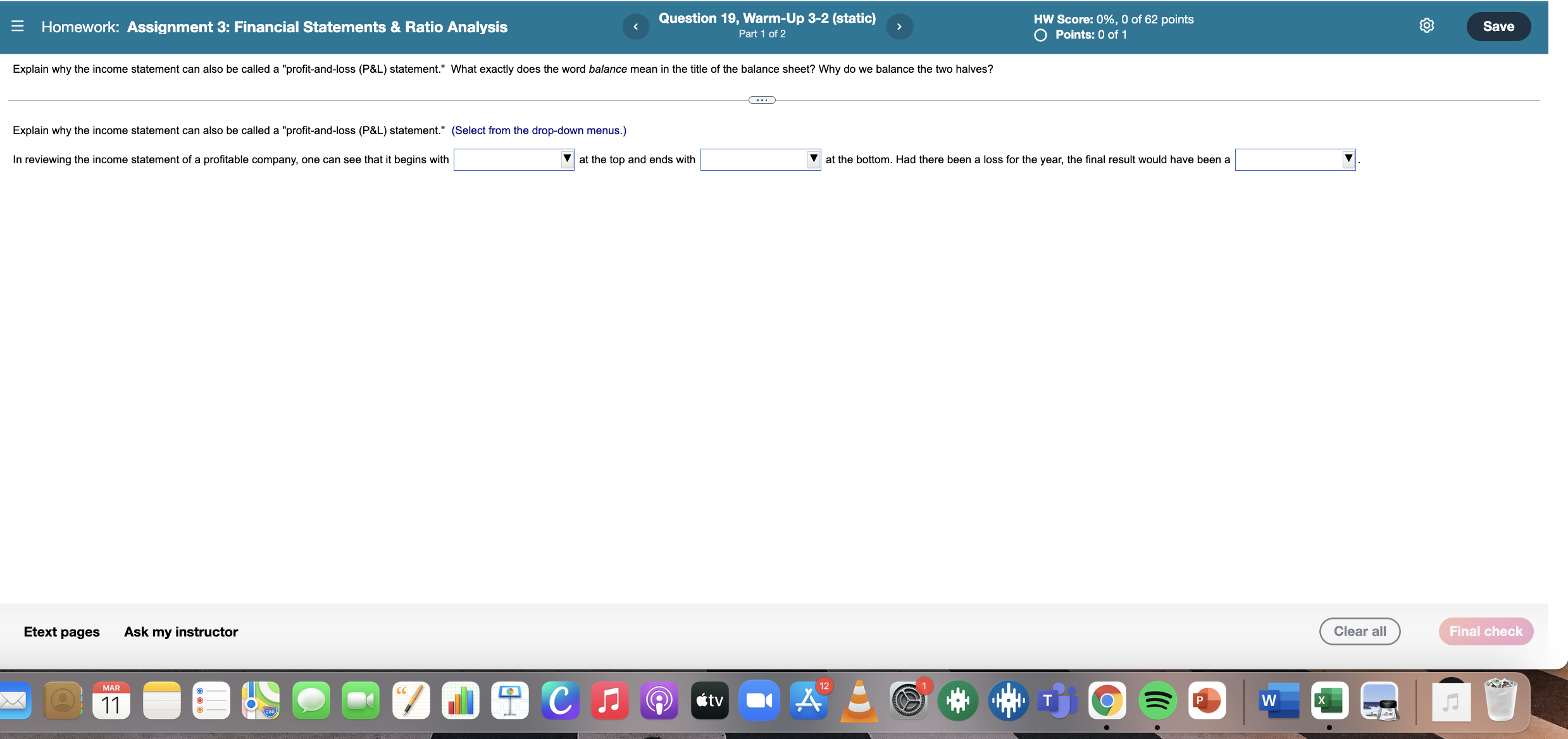Open Microsoft Teams from the dock
1568x739 pixels.
click(1058, 700)
